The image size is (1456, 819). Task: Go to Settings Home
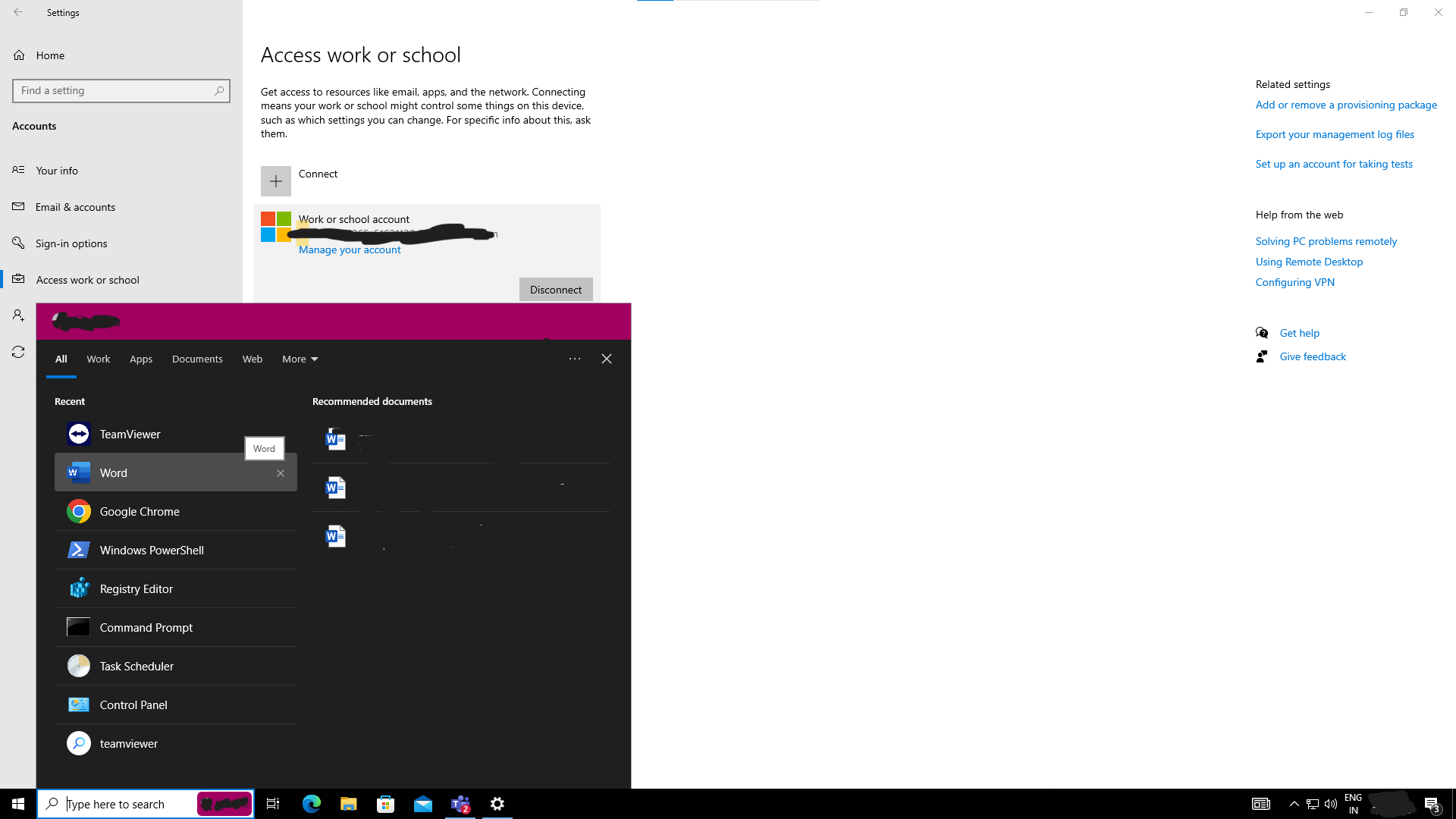click(121, 55)
